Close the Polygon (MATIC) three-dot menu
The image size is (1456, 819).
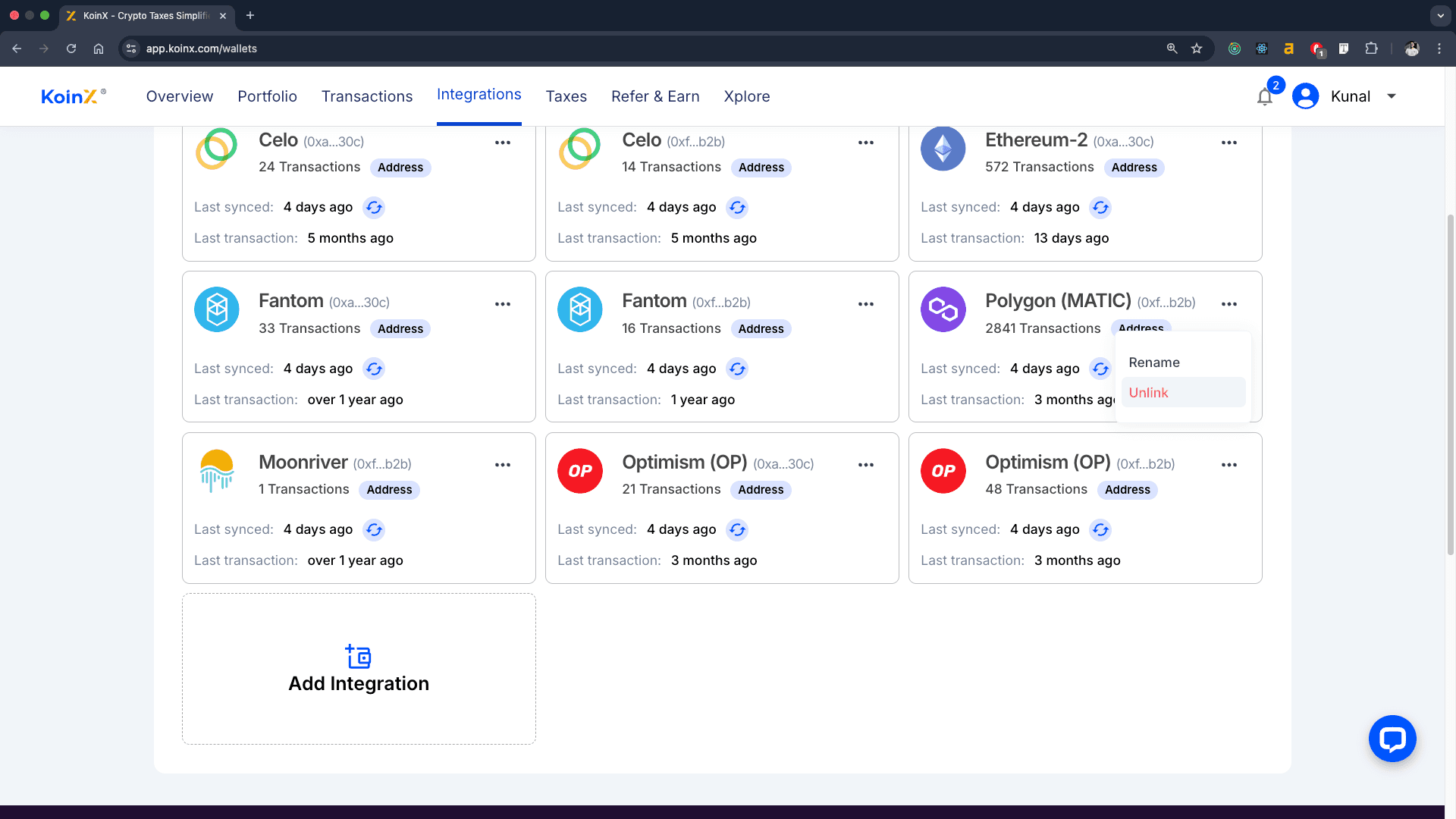[x=1229, y=304]
